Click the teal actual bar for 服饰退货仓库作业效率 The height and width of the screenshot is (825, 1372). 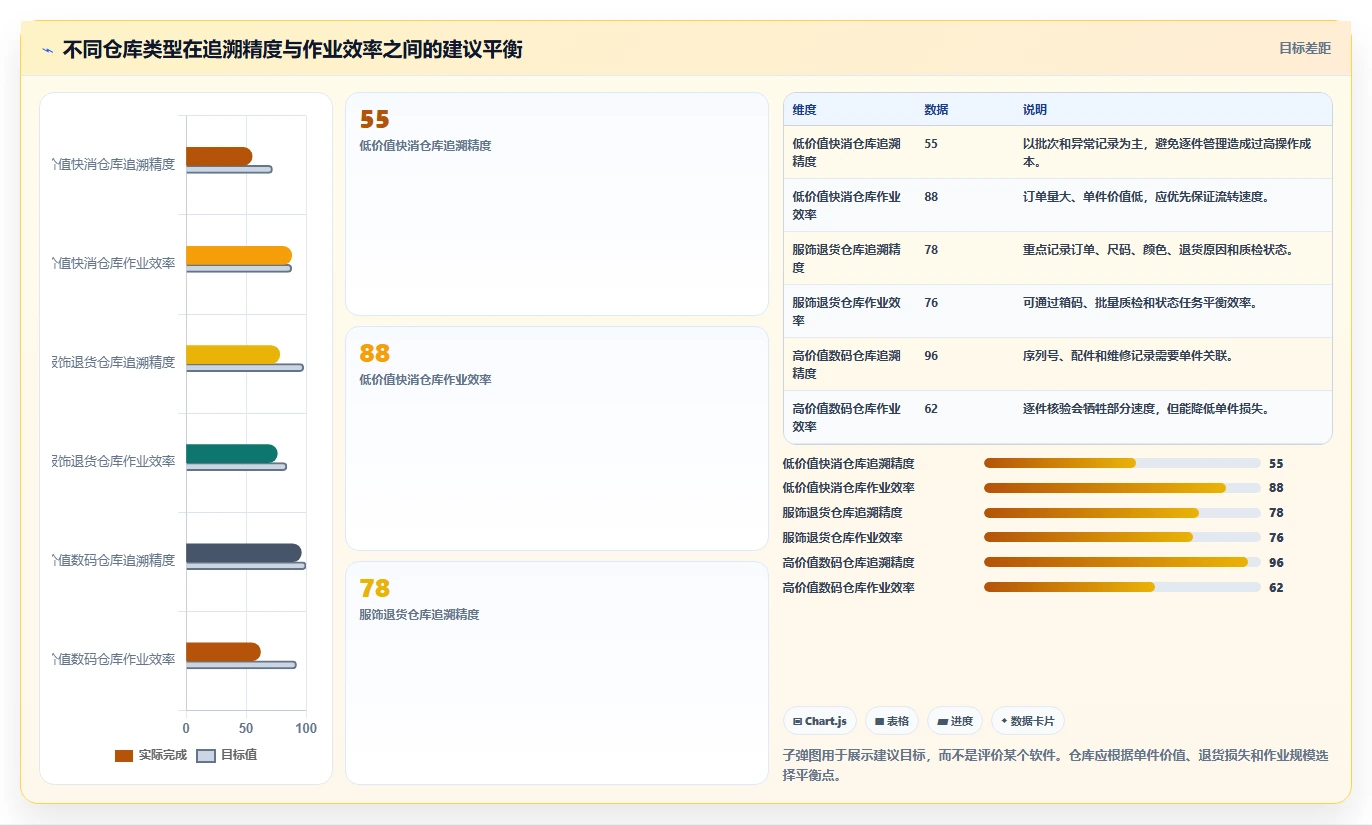tap(232, 453)
